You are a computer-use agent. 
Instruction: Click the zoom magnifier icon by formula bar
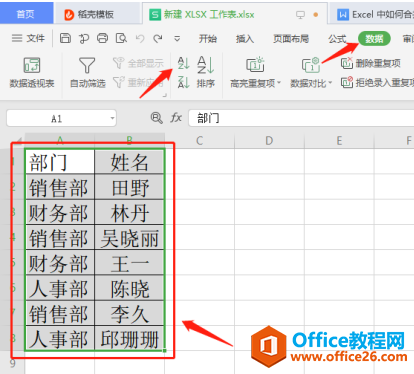pyautogui.click(x=156, y=118)
